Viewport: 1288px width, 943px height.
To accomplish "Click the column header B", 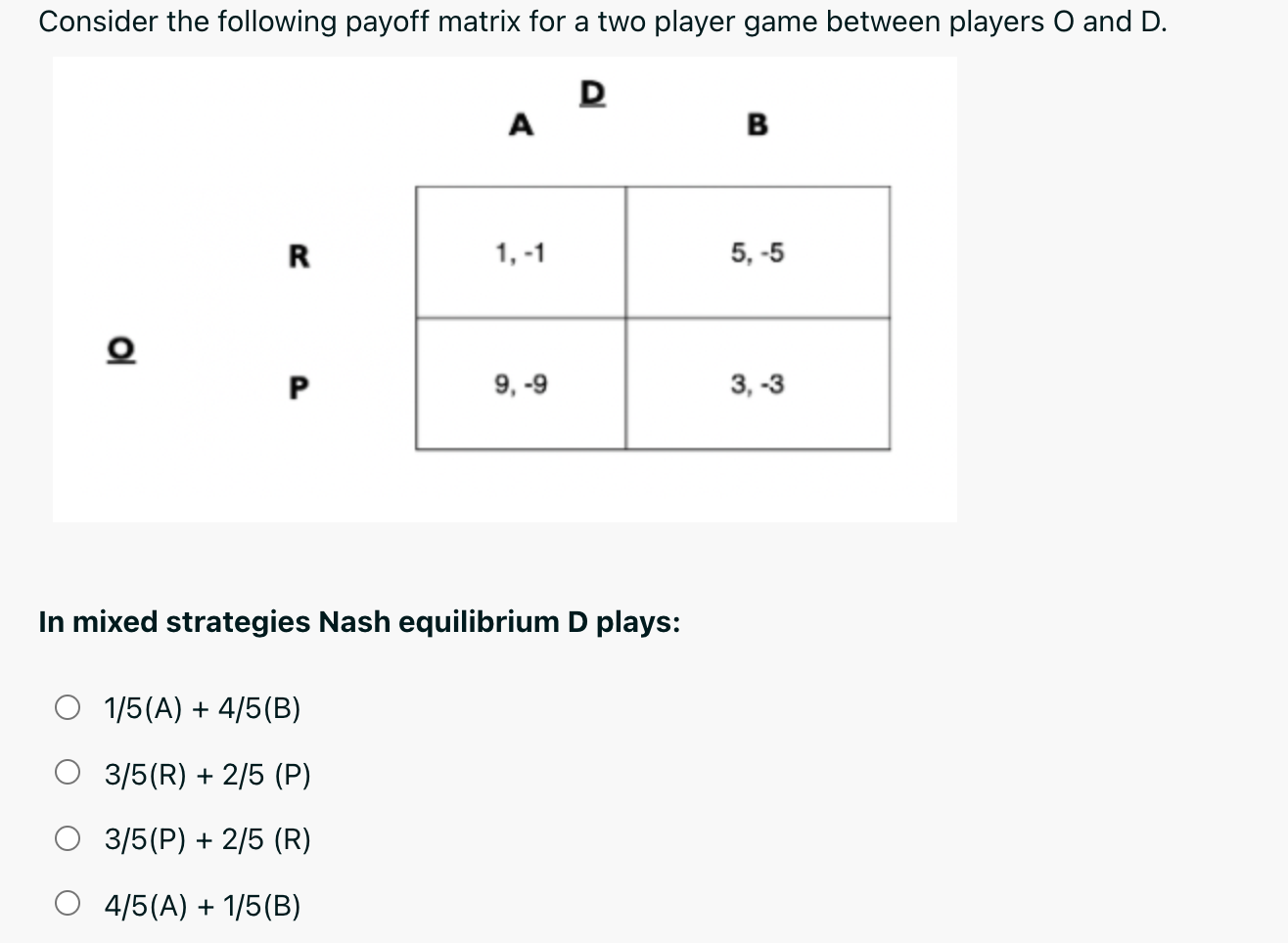I will point(756,125).
